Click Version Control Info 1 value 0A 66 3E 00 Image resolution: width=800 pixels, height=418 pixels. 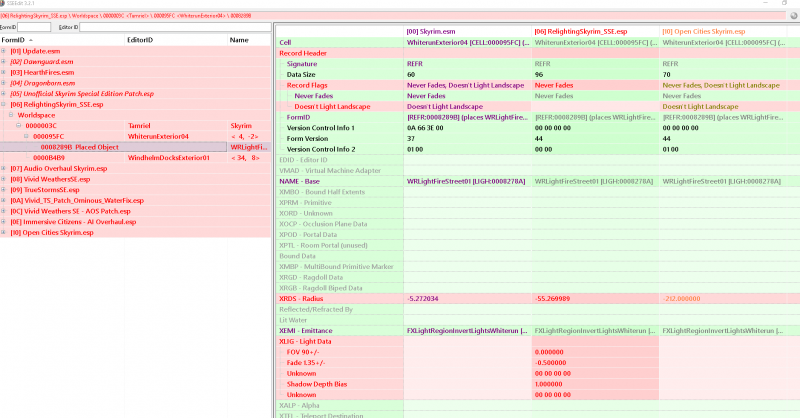pos(425,128)
